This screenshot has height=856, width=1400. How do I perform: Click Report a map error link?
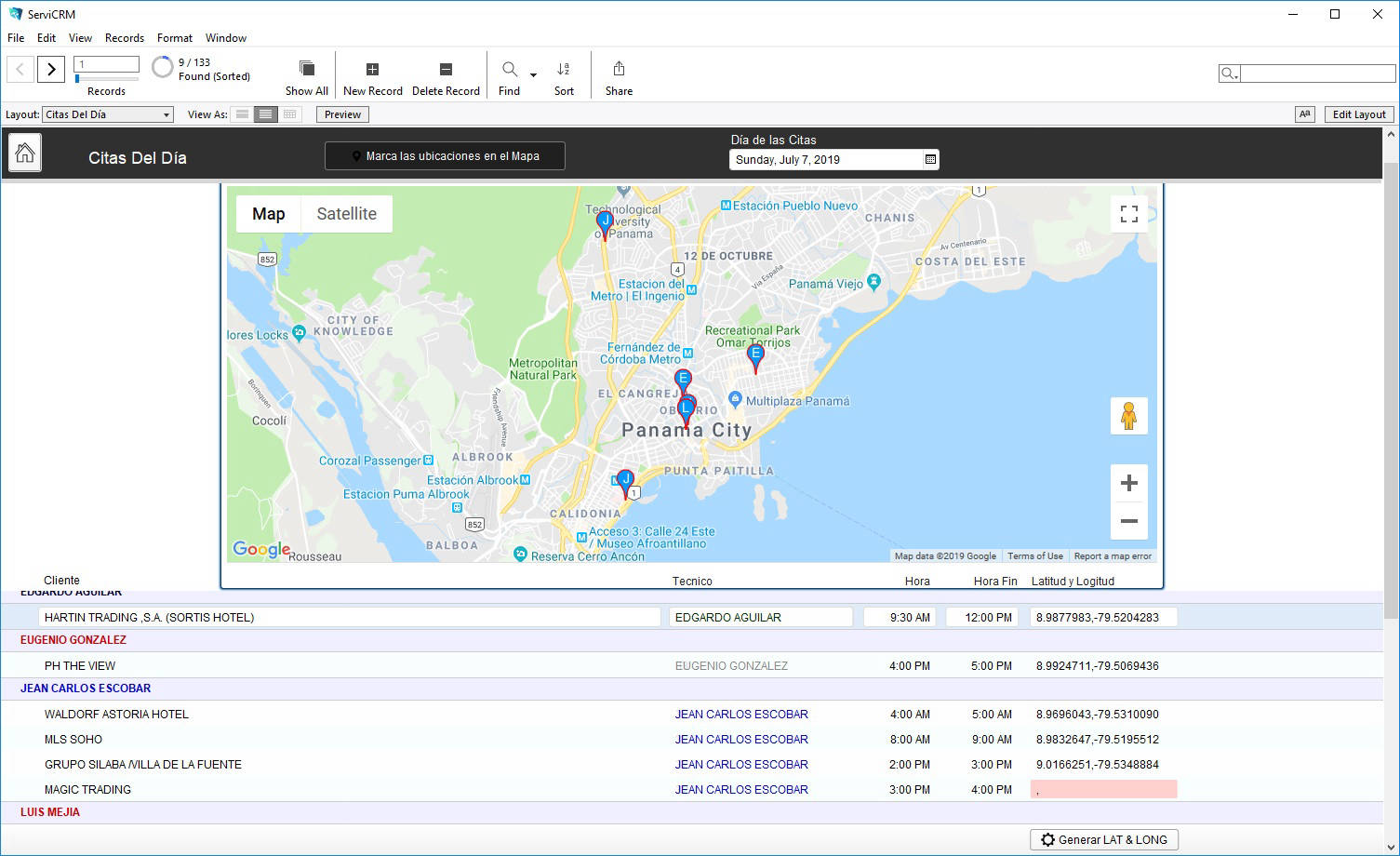tap(1113, 556)
